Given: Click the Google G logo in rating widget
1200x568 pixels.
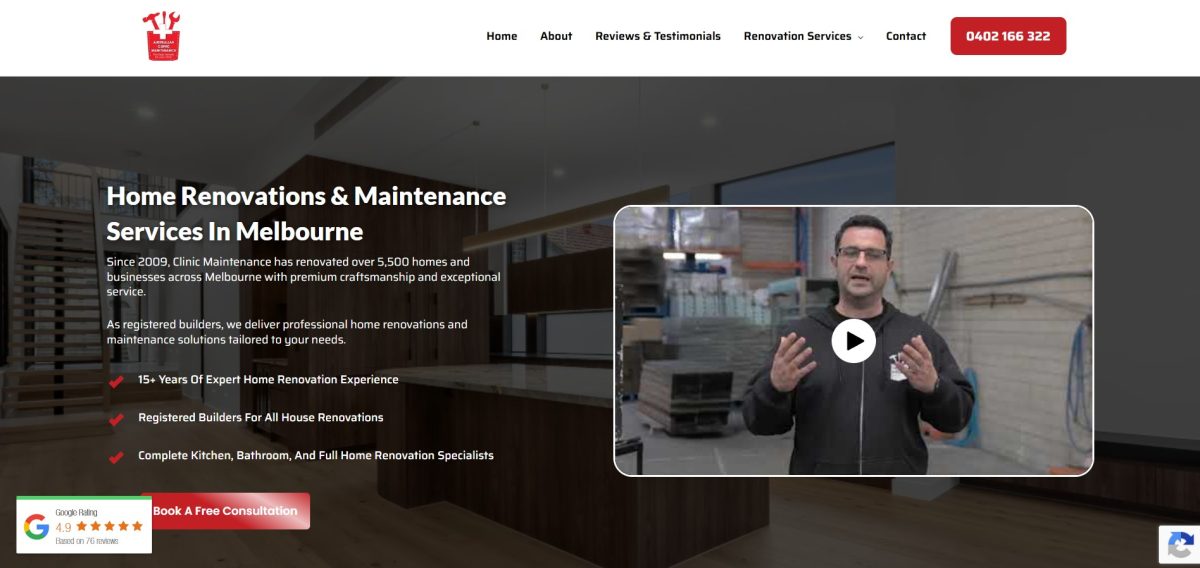Looking at the screenshot, I should pyautogui.click(x=37, y=526).
